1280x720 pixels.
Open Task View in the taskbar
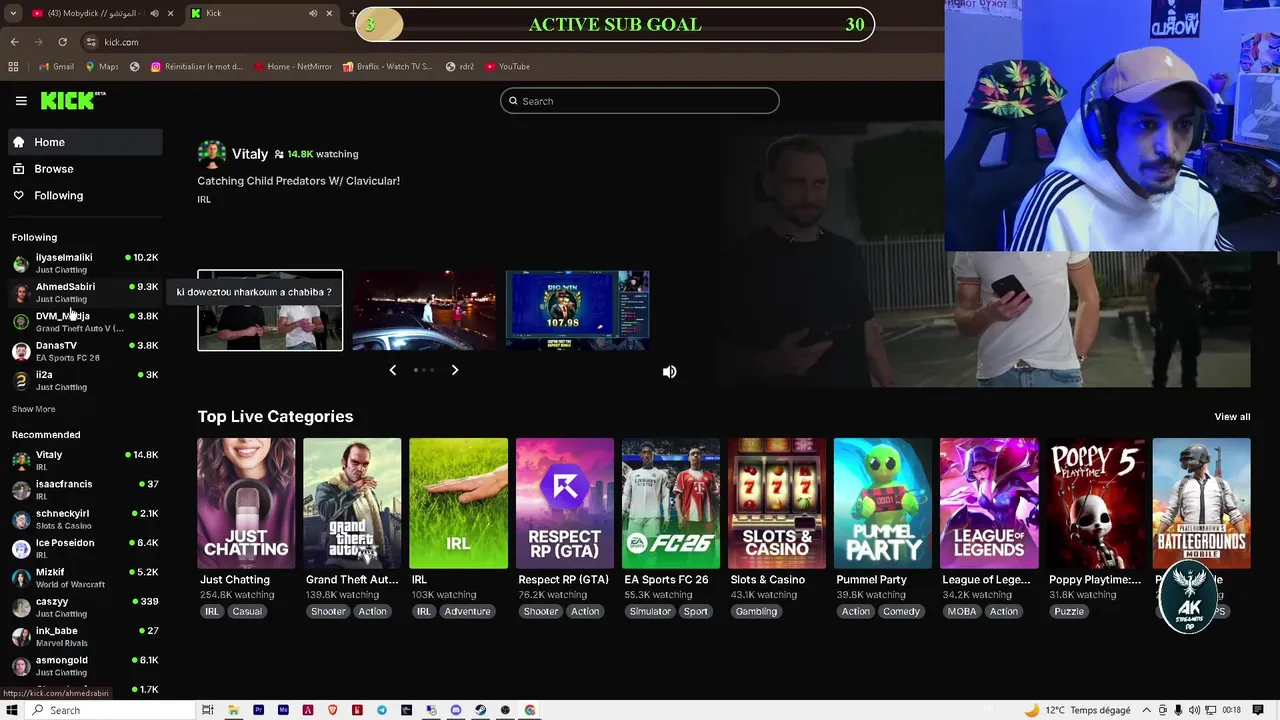208,710
